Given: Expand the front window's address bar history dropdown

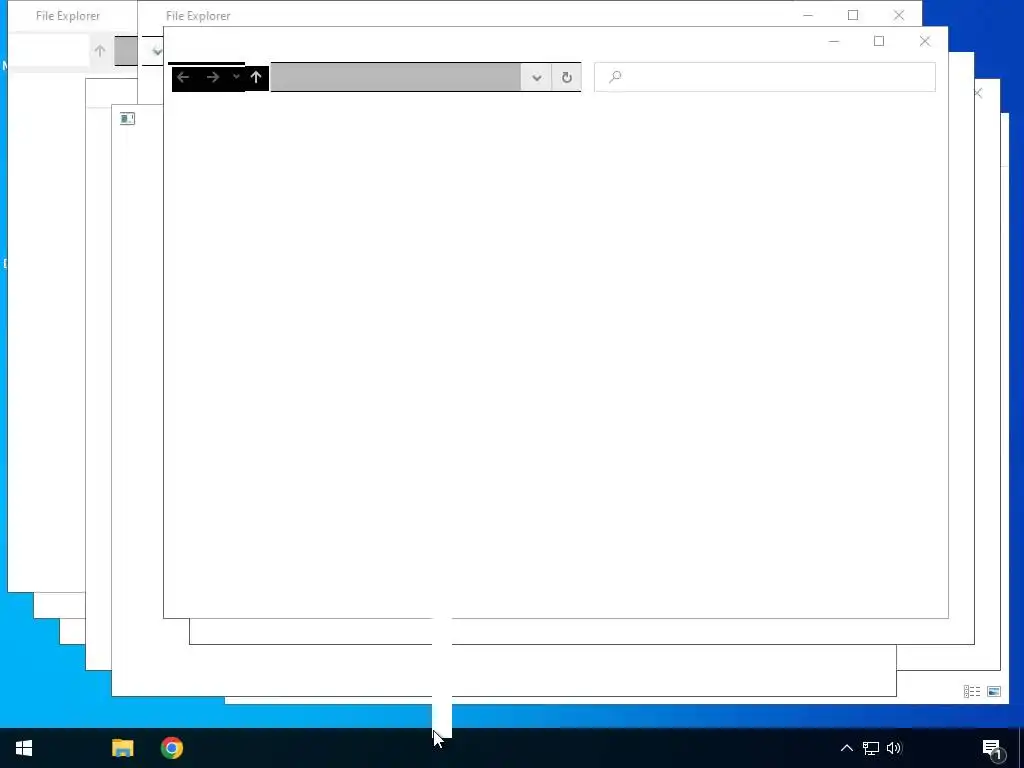Looking at the screenshot, I should [x=536, y=78].
